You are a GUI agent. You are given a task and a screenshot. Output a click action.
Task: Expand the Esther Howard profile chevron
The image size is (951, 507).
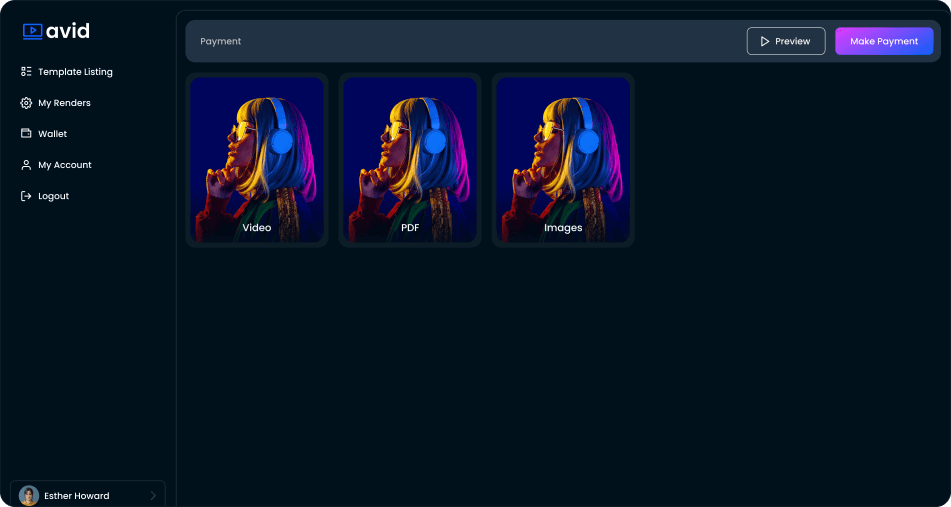(153, 496)
